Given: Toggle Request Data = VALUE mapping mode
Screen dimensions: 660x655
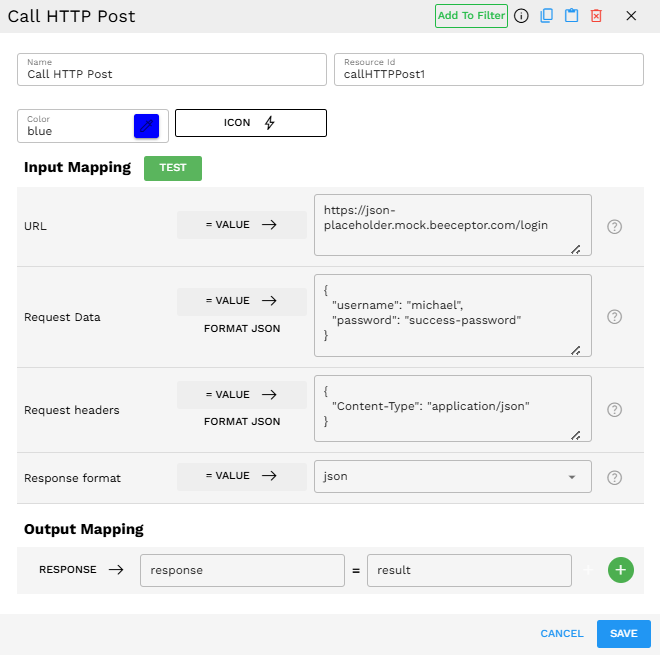Looking at the screenshot, I should pos(241,301).
